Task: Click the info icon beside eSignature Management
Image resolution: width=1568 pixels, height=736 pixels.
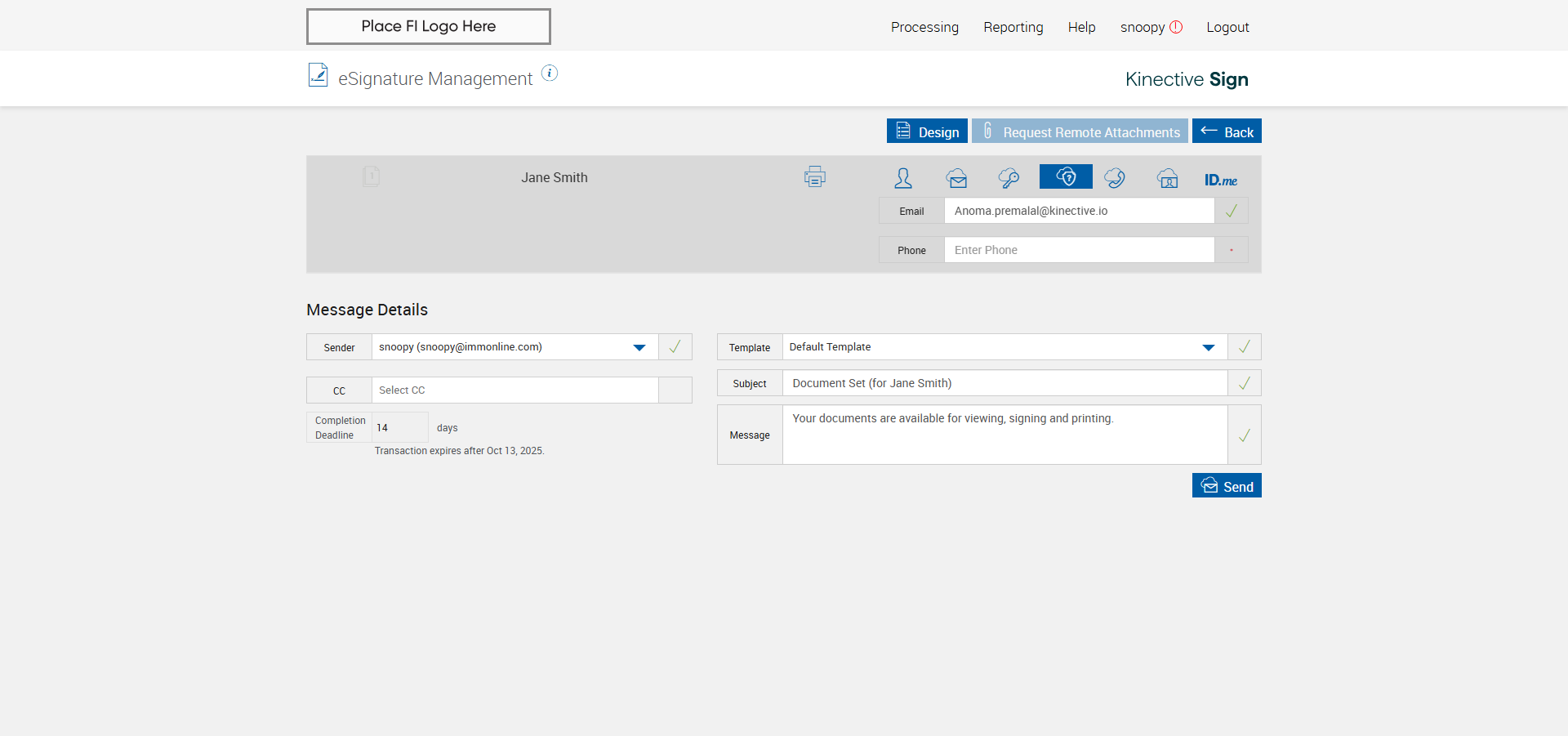Action: tap(550, 74)
